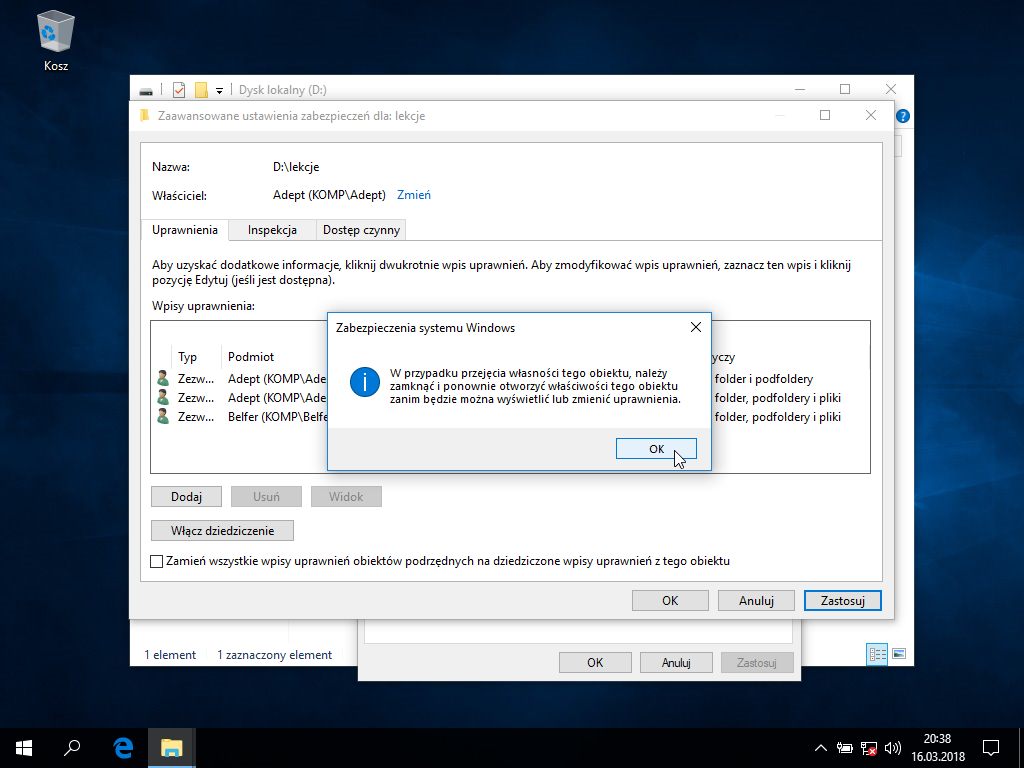The image size is (1024, 768).
Task: Close the advanced security settings window
Action: pos(871,115)
